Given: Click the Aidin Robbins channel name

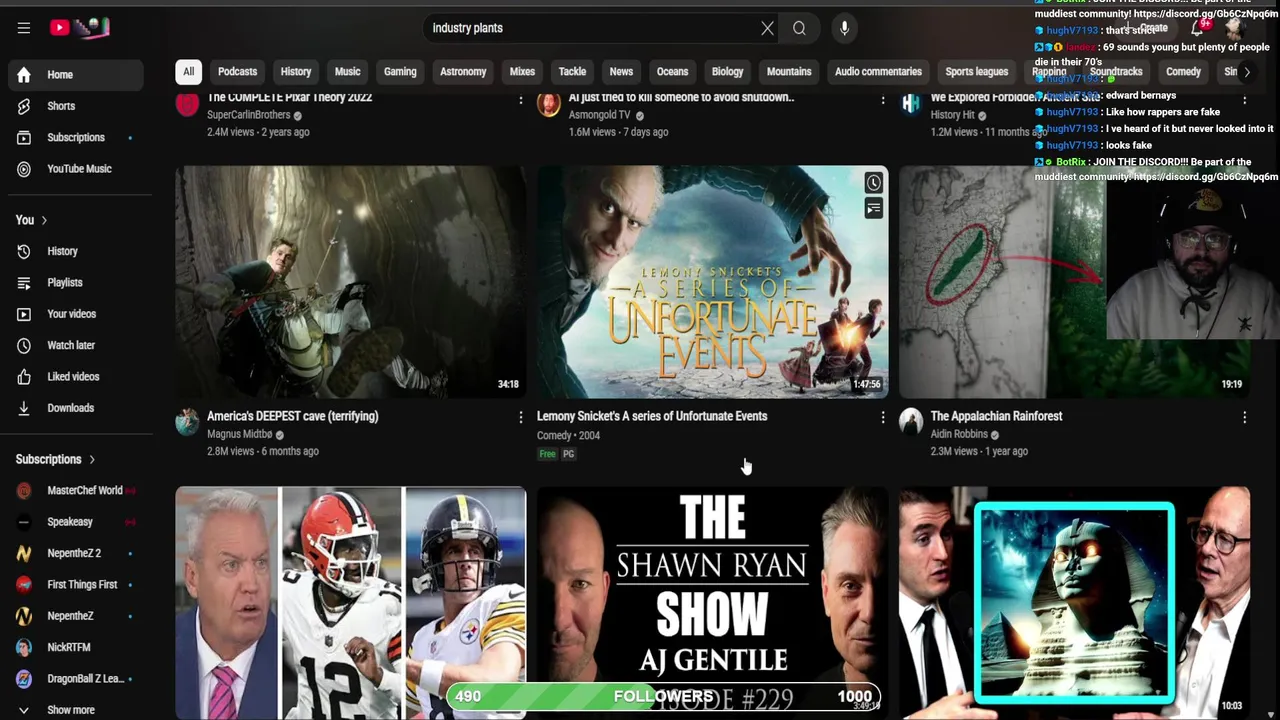Looking at the screenshot, I should coord(959,434).
